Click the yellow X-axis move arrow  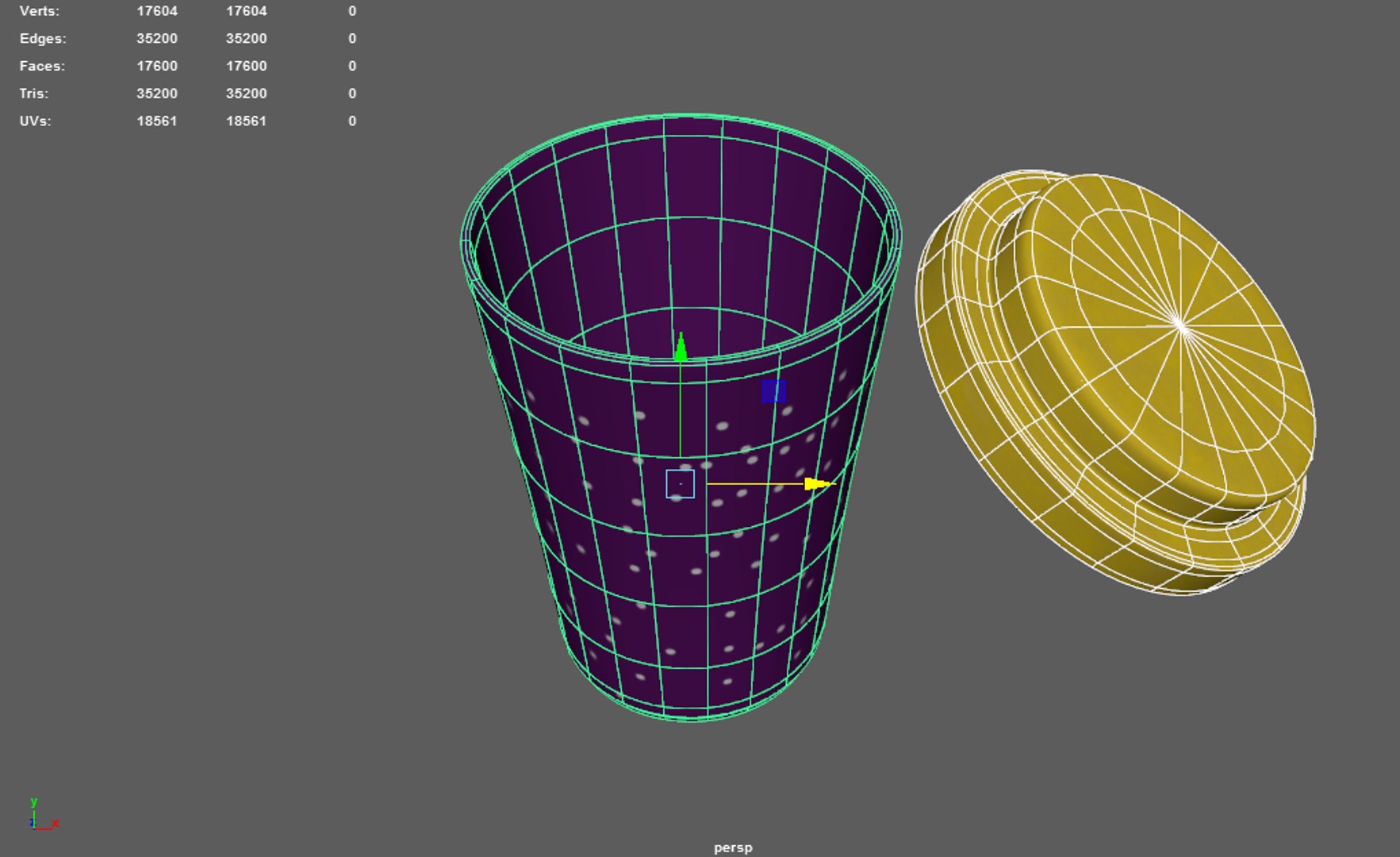coord(819,483)
